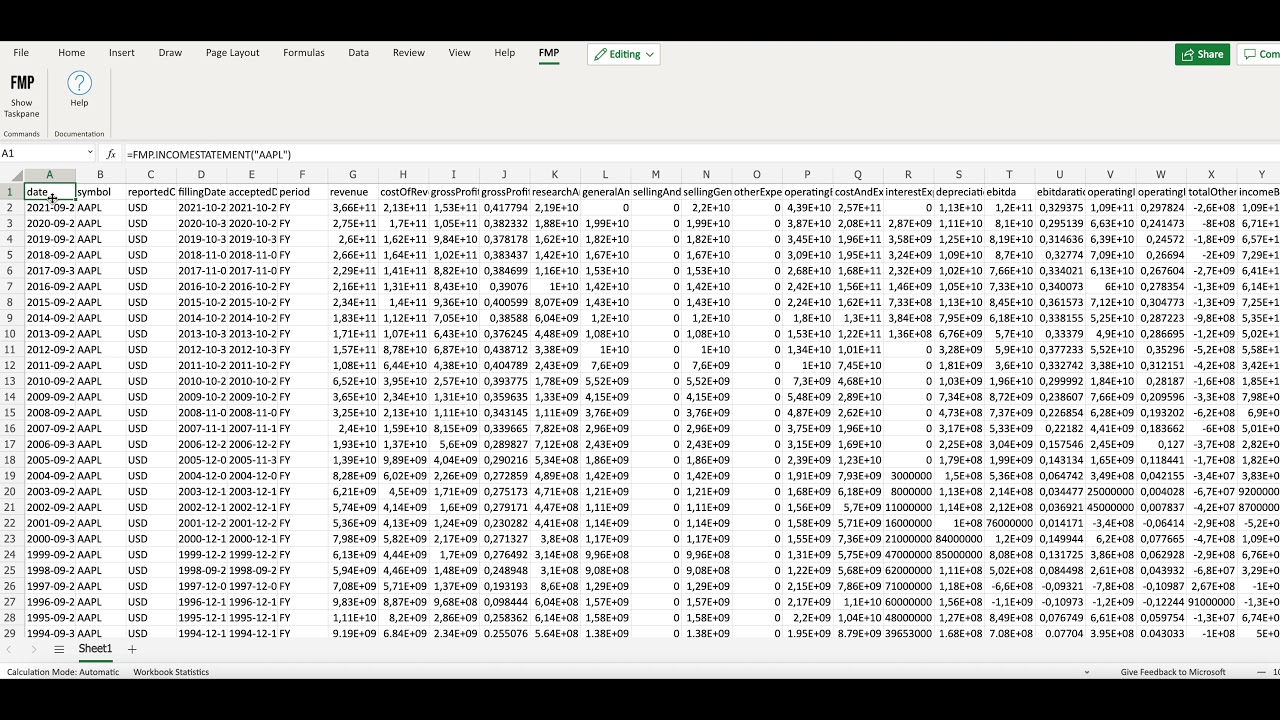The image size is (1280, 720).
Task: Click date cell 2015-09-2 in row 8
Action: tap(49, 302)
